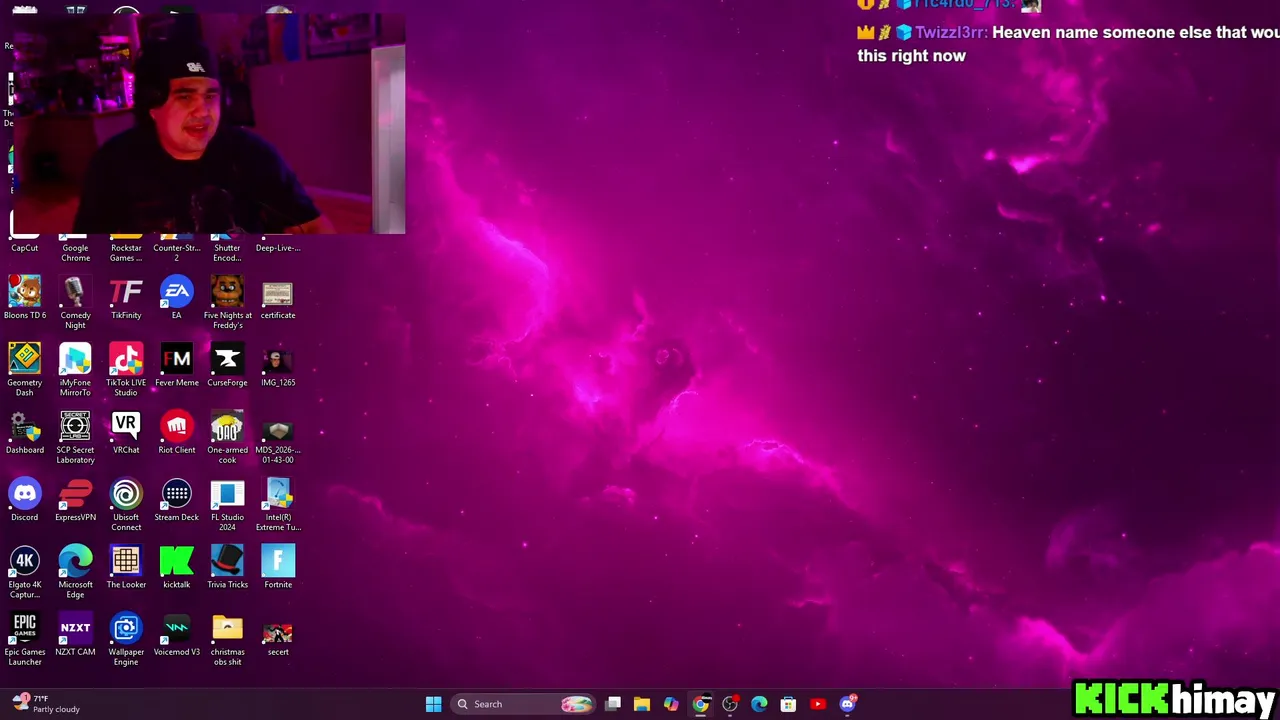Open OBS Studio from the taskbar
This screenshot has height=720, width=1280.
tap(730, 704)
